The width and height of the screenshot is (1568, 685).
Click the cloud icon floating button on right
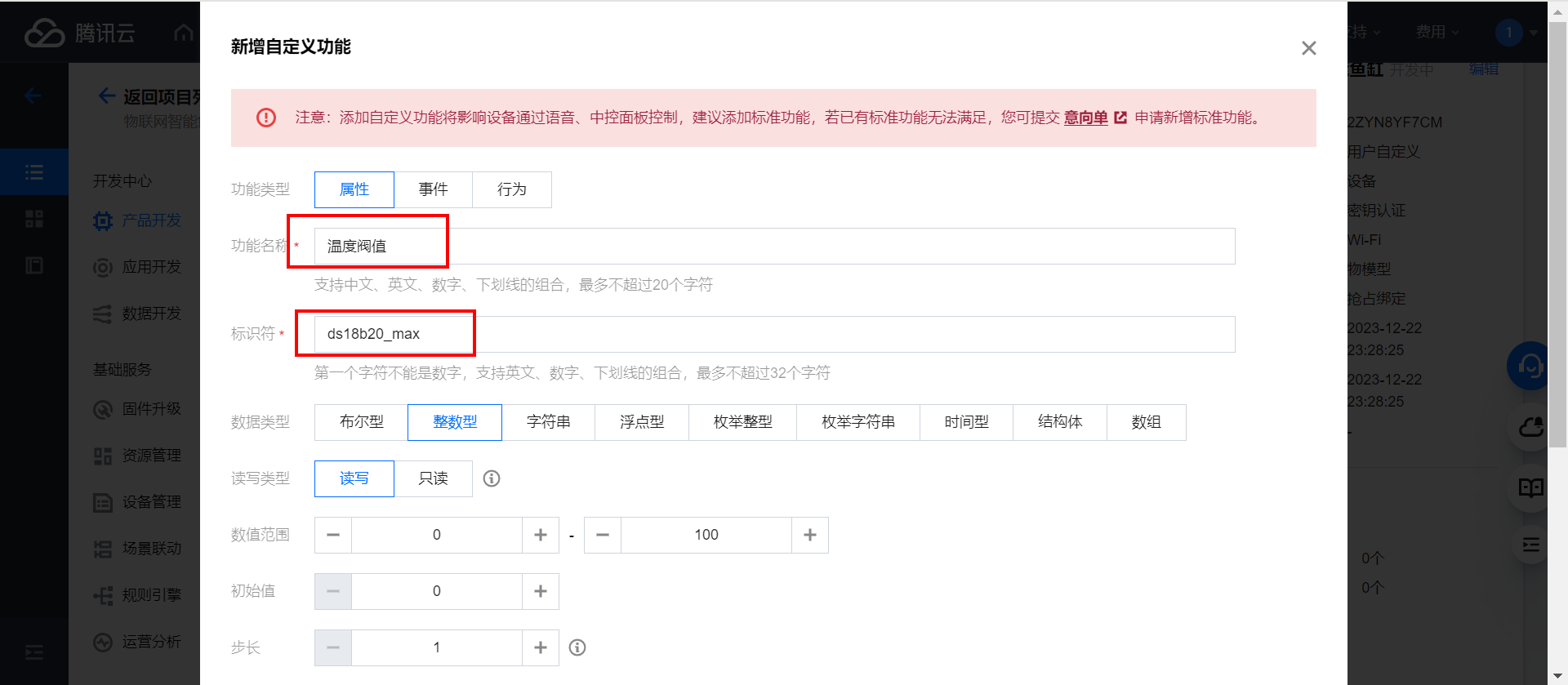[1530, 427]
